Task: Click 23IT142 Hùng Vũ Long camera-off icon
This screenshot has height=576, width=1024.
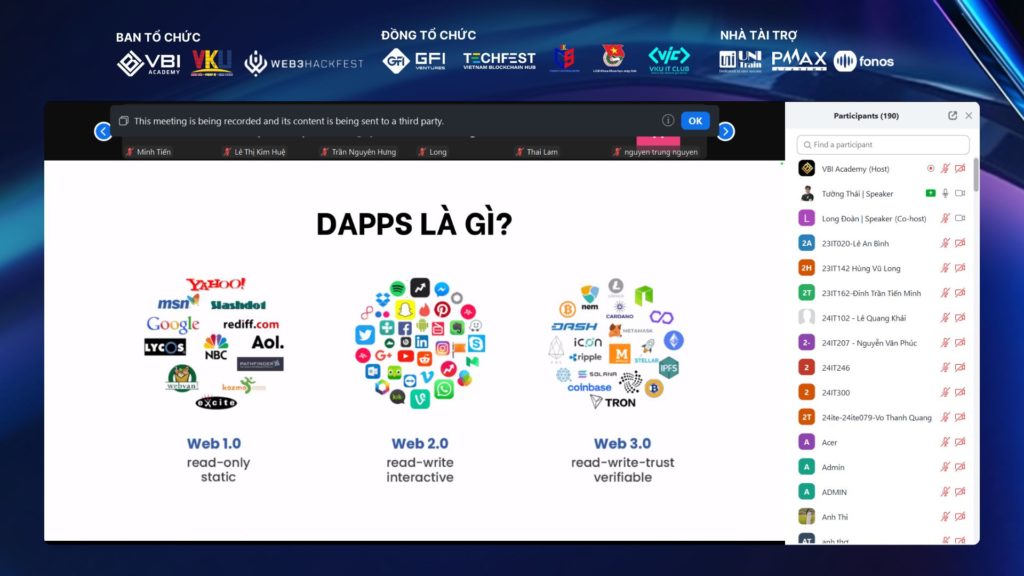Action: [960, 268]
